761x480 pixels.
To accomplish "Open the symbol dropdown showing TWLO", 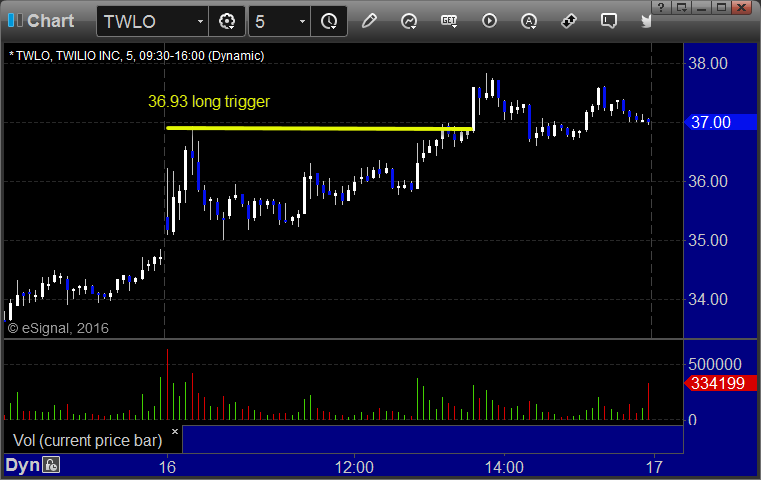I will click(152, 21).
